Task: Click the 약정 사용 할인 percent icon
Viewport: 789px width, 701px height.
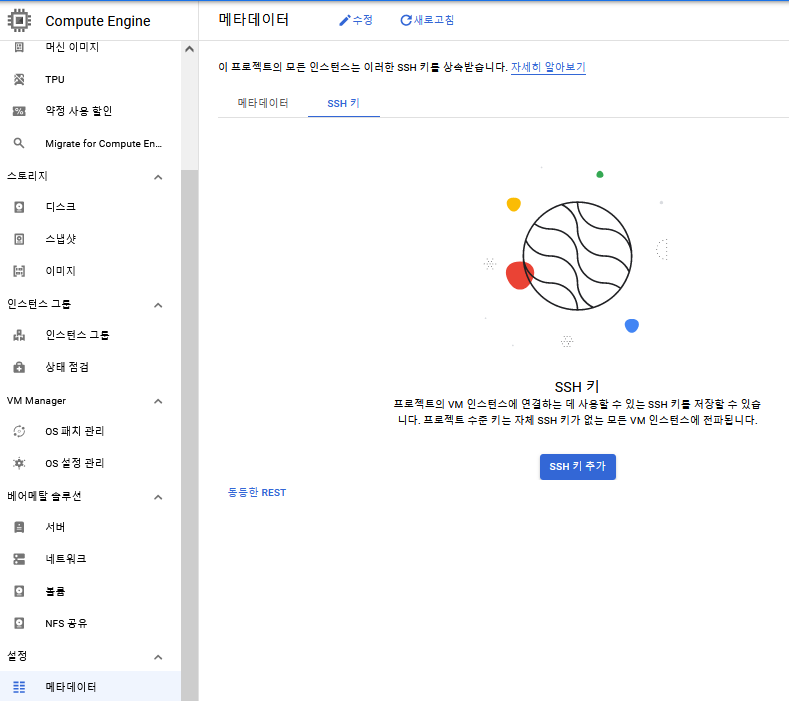Action: click(x=19, y=111)
